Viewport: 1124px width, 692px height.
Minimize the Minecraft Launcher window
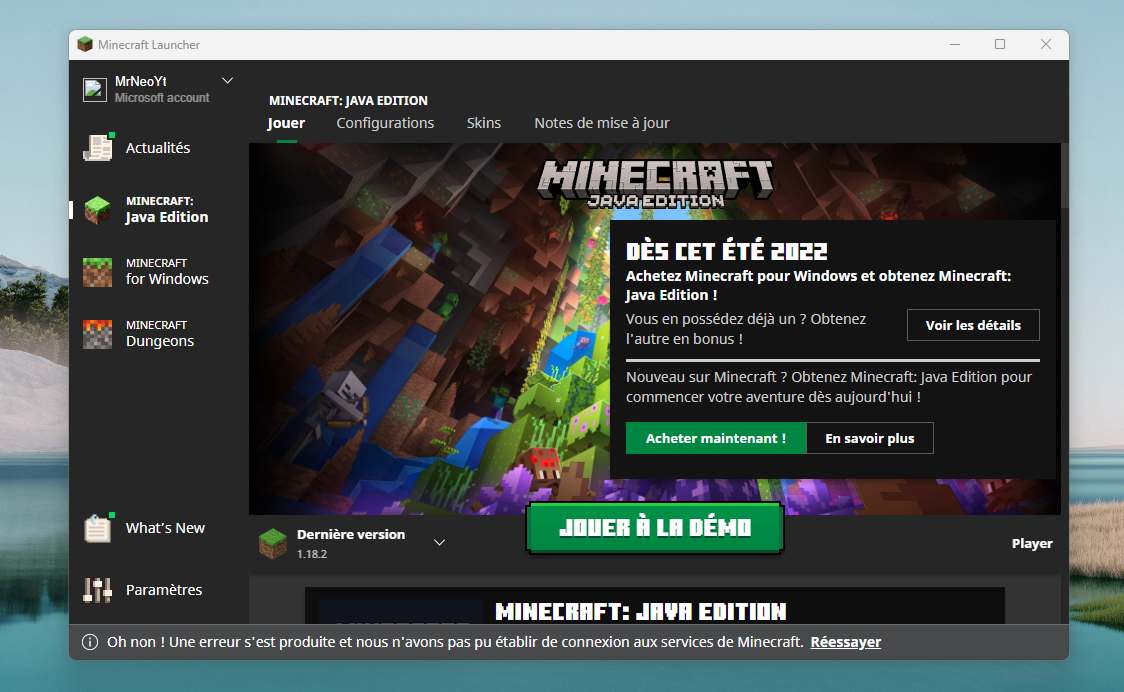click(x=955, y=44)
